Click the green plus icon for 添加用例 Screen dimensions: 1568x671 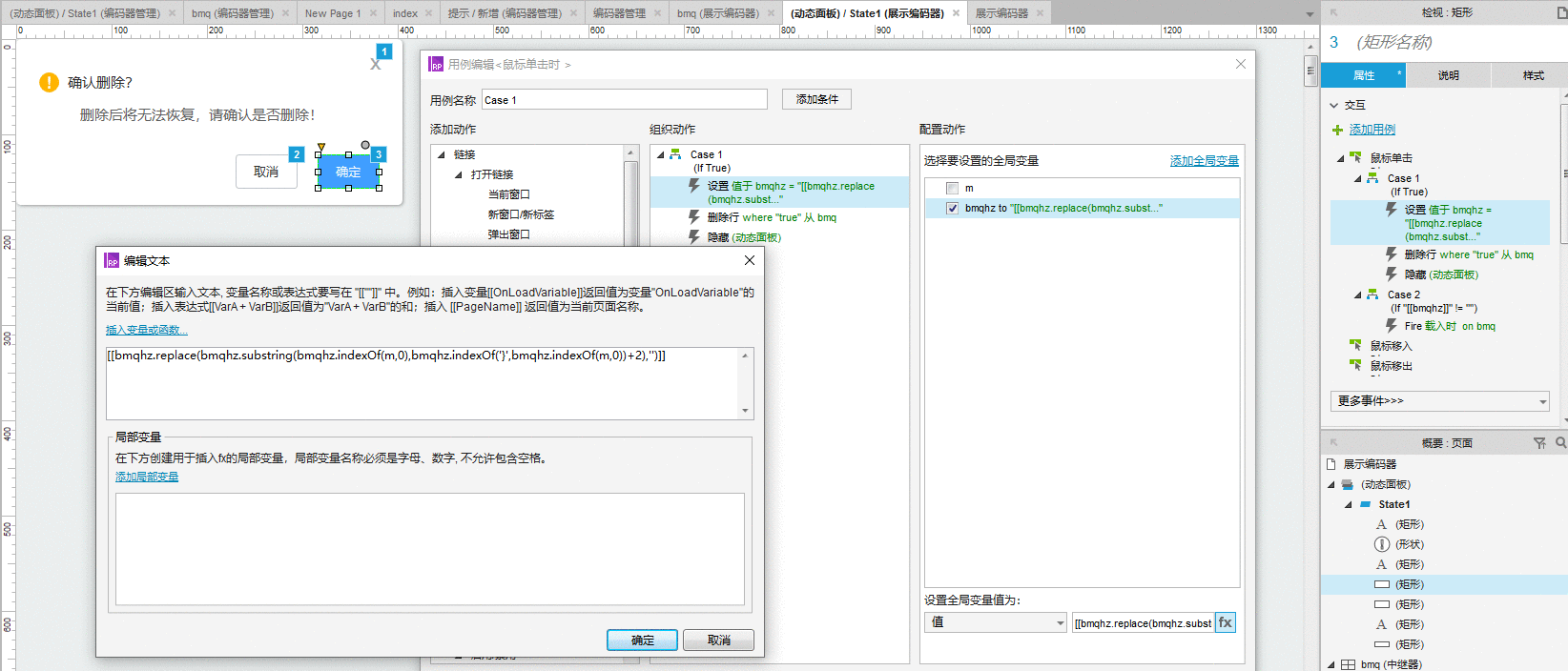pos(1337,130)
